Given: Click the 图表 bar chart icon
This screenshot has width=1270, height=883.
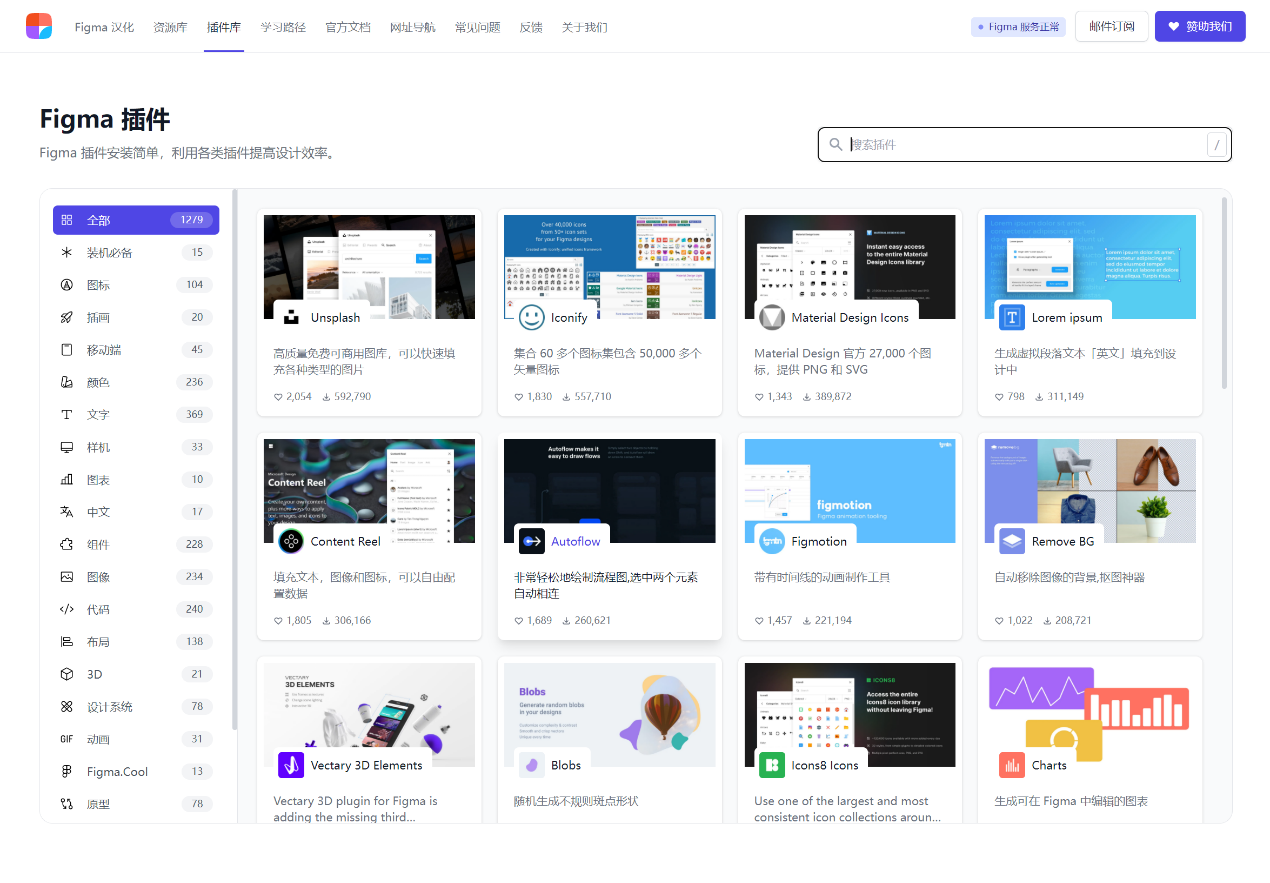Looking at the screenshot, I should (67, 479).
